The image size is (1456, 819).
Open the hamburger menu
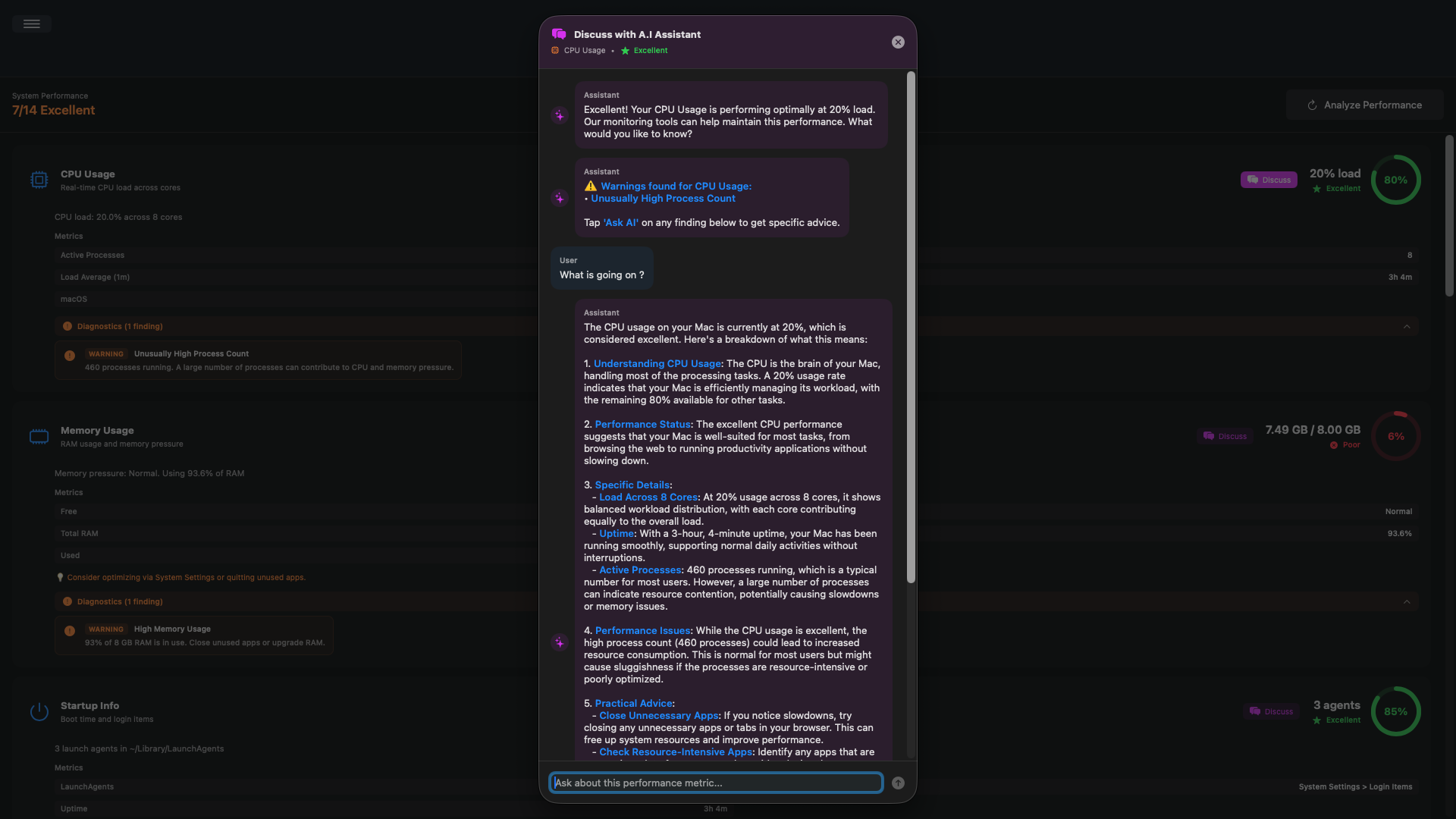(31, 24)
